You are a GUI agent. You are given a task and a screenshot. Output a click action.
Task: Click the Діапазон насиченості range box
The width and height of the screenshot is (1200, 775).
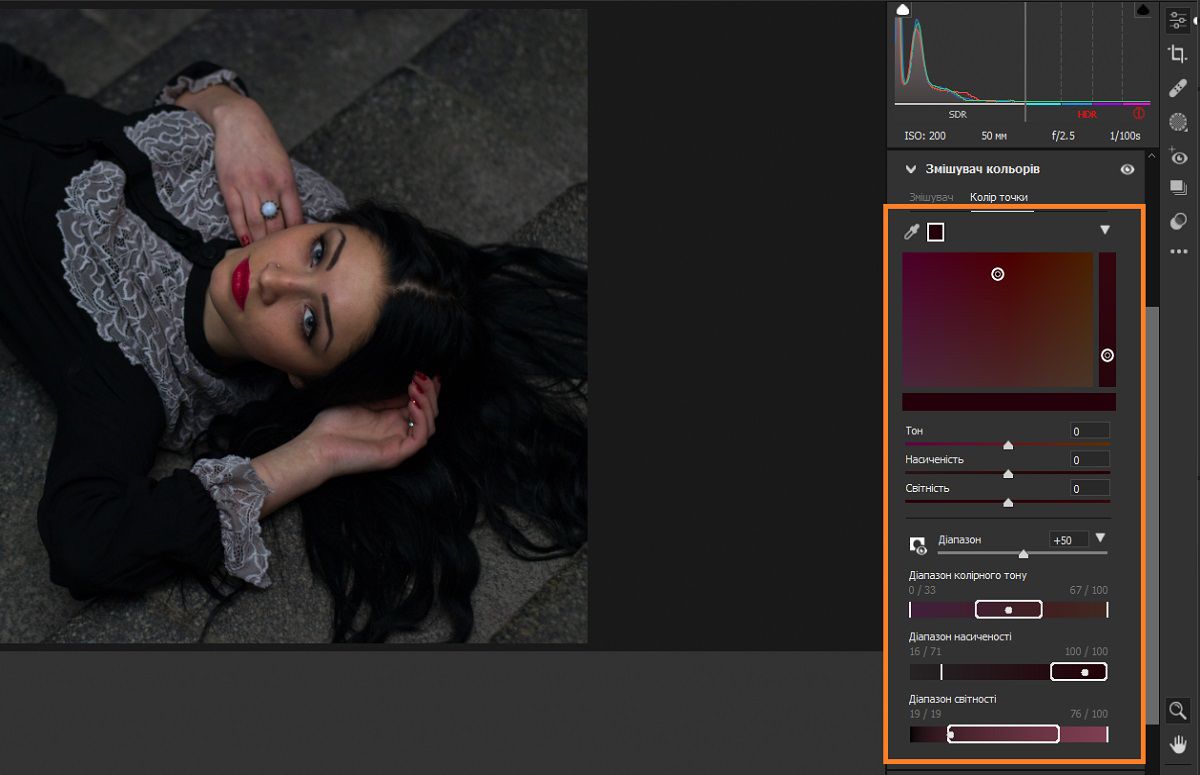(x=1078, y=672)
